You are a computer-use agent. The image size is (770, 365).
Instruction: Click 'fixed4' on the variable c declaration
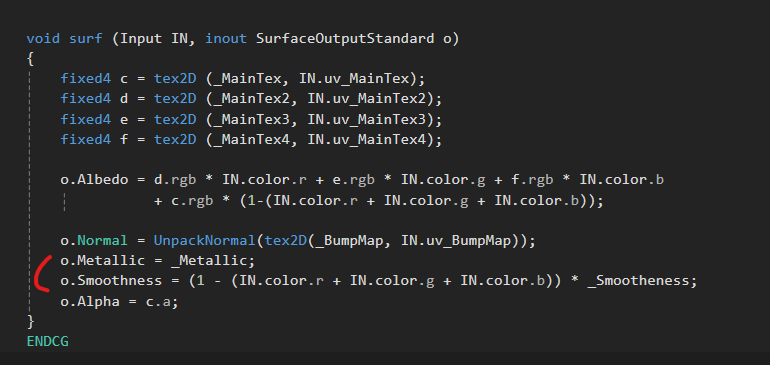click(85, 79)
